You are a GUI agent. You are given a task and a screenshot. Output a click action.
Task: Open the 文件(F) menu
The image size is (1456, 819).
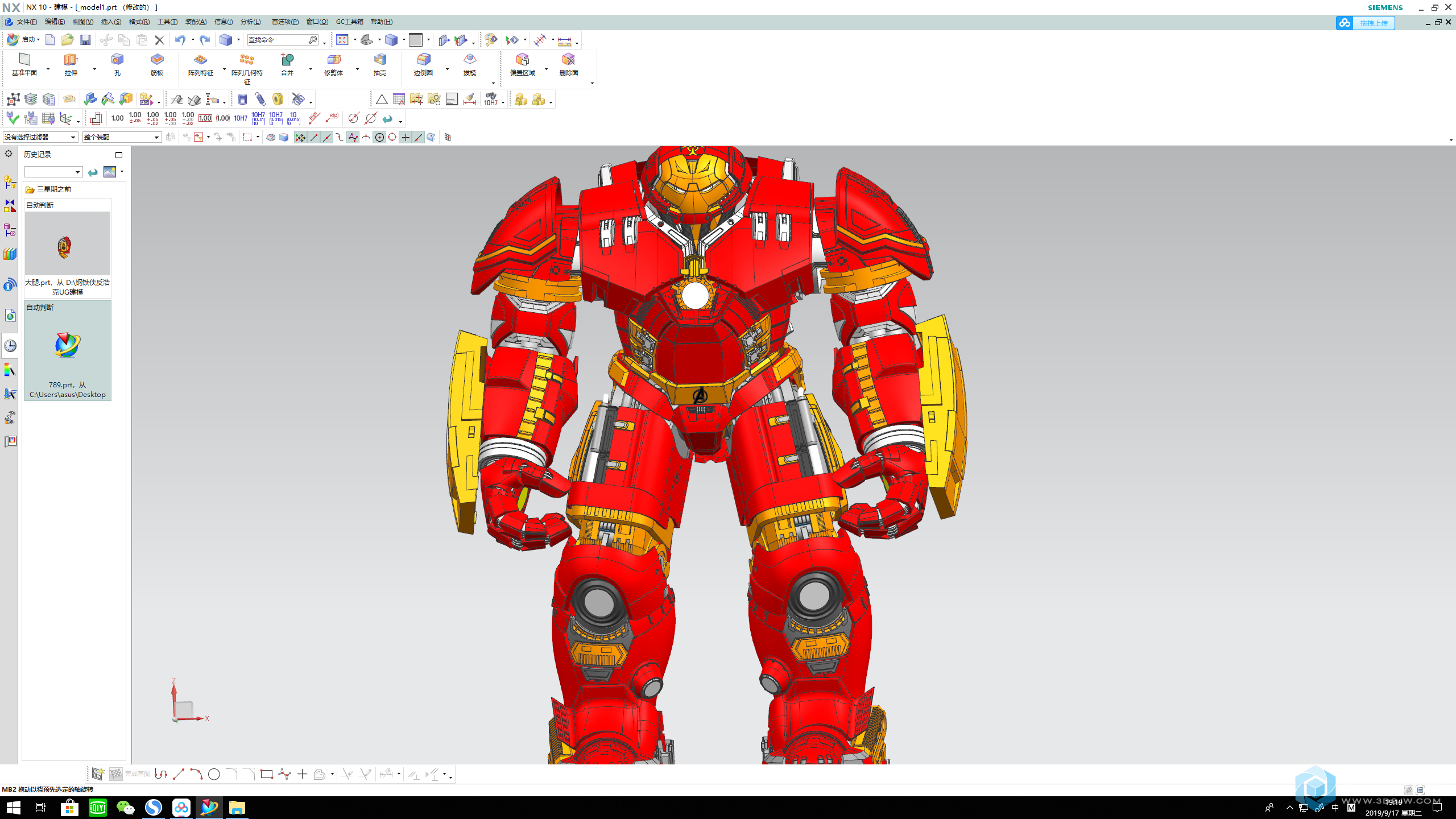[27, 22]
